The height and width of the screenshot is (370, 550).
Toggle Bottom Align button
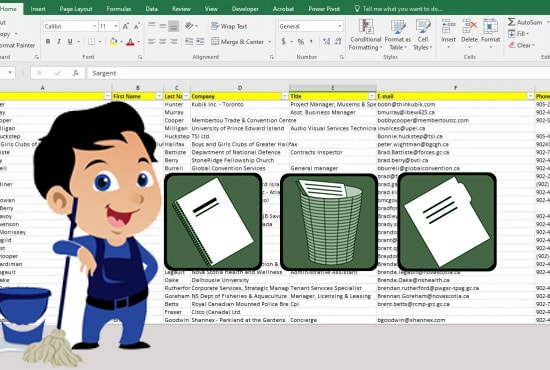[174, 26]
